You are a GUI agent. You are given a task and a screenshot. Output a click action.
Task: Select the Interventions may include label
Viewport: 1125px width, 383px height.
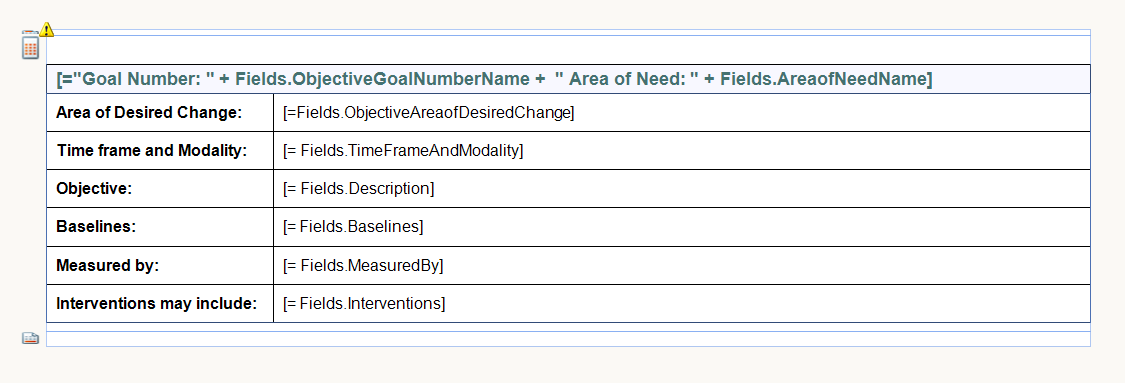[x=160, y=303]
